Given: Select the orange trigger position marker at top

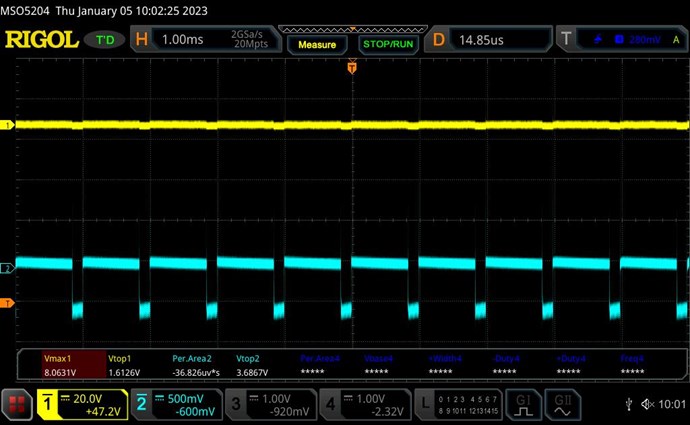Looking at the screenshot, I should pos(352,67).
